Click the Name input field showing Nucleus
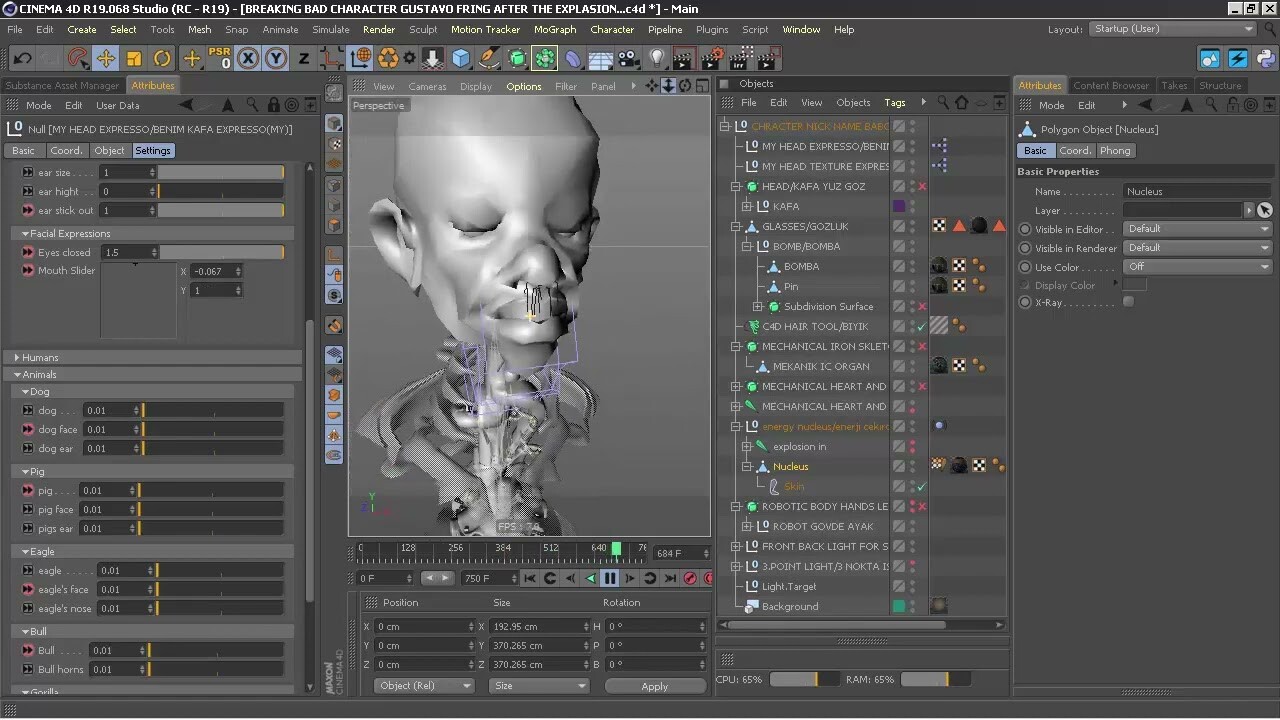The image size is (1280, 720). click(1197, 191)
